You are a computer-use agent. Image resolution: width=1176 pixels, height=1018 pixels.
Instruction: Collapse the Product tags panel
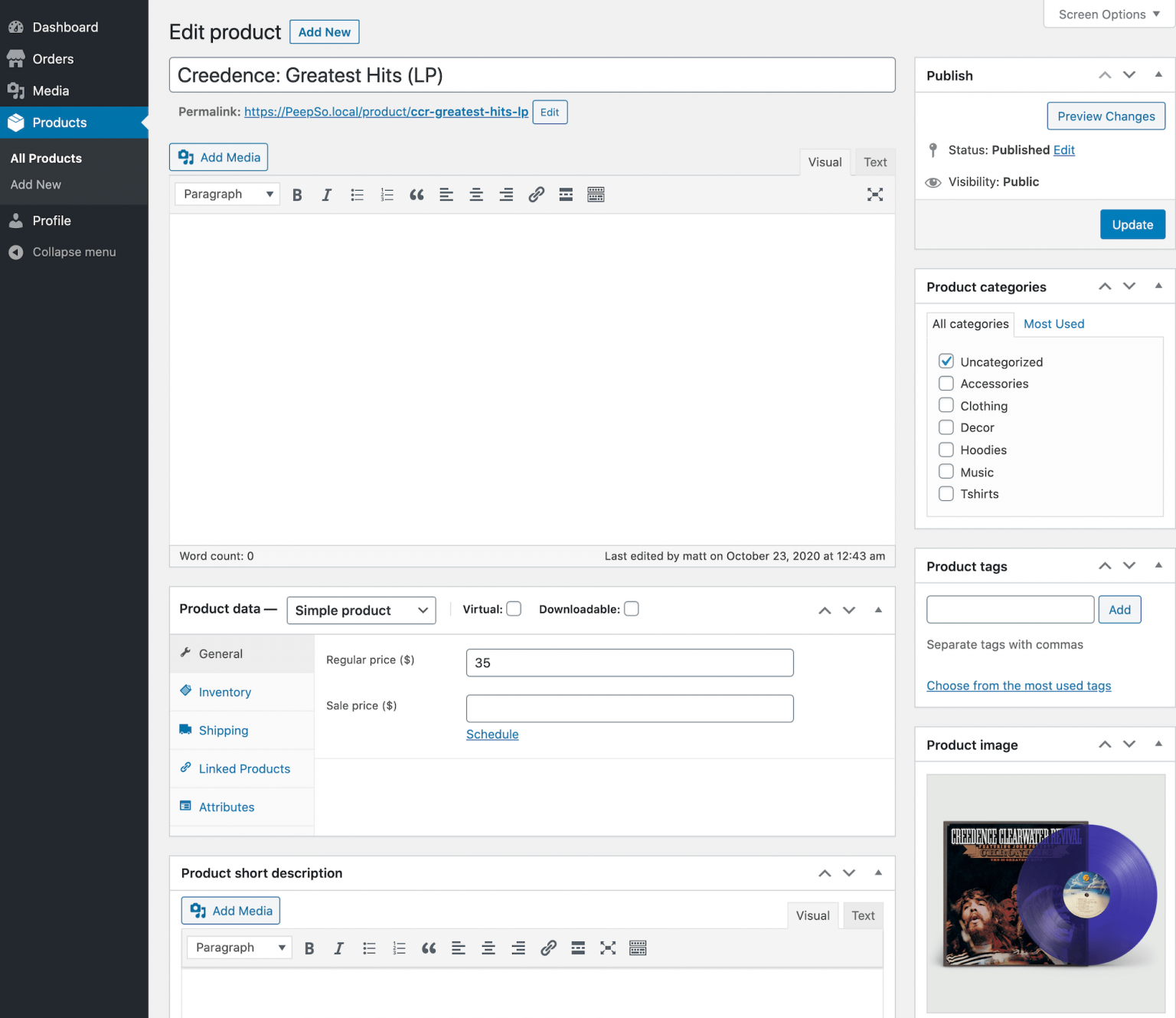point(1157,565)
